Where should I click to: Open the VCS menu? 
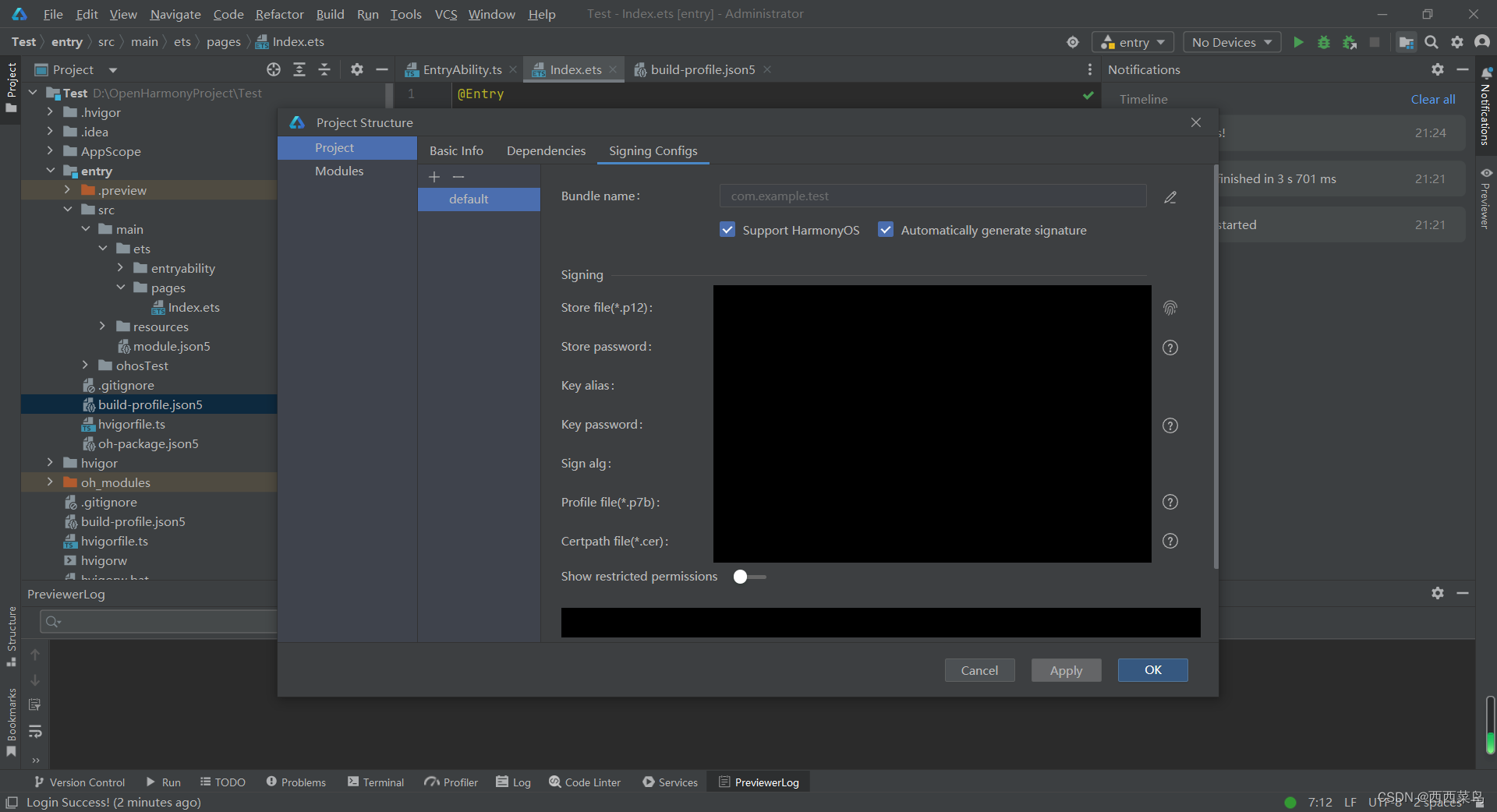[x=445, y=14]
